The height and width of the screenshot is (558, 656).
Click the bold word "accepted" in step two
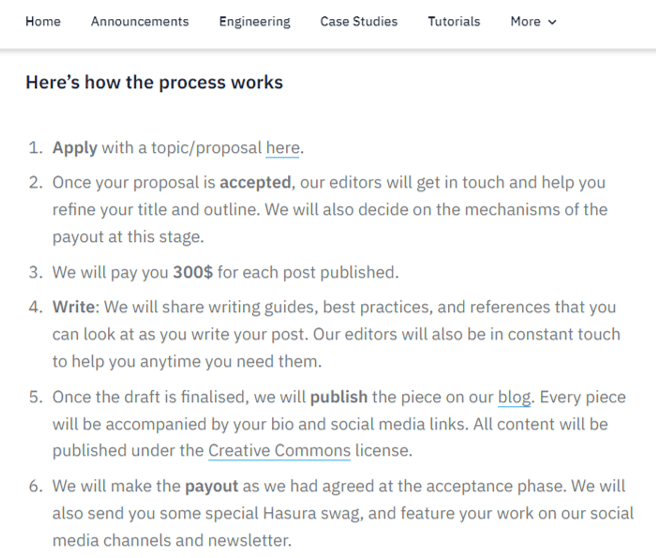click(x=256, y=183)
